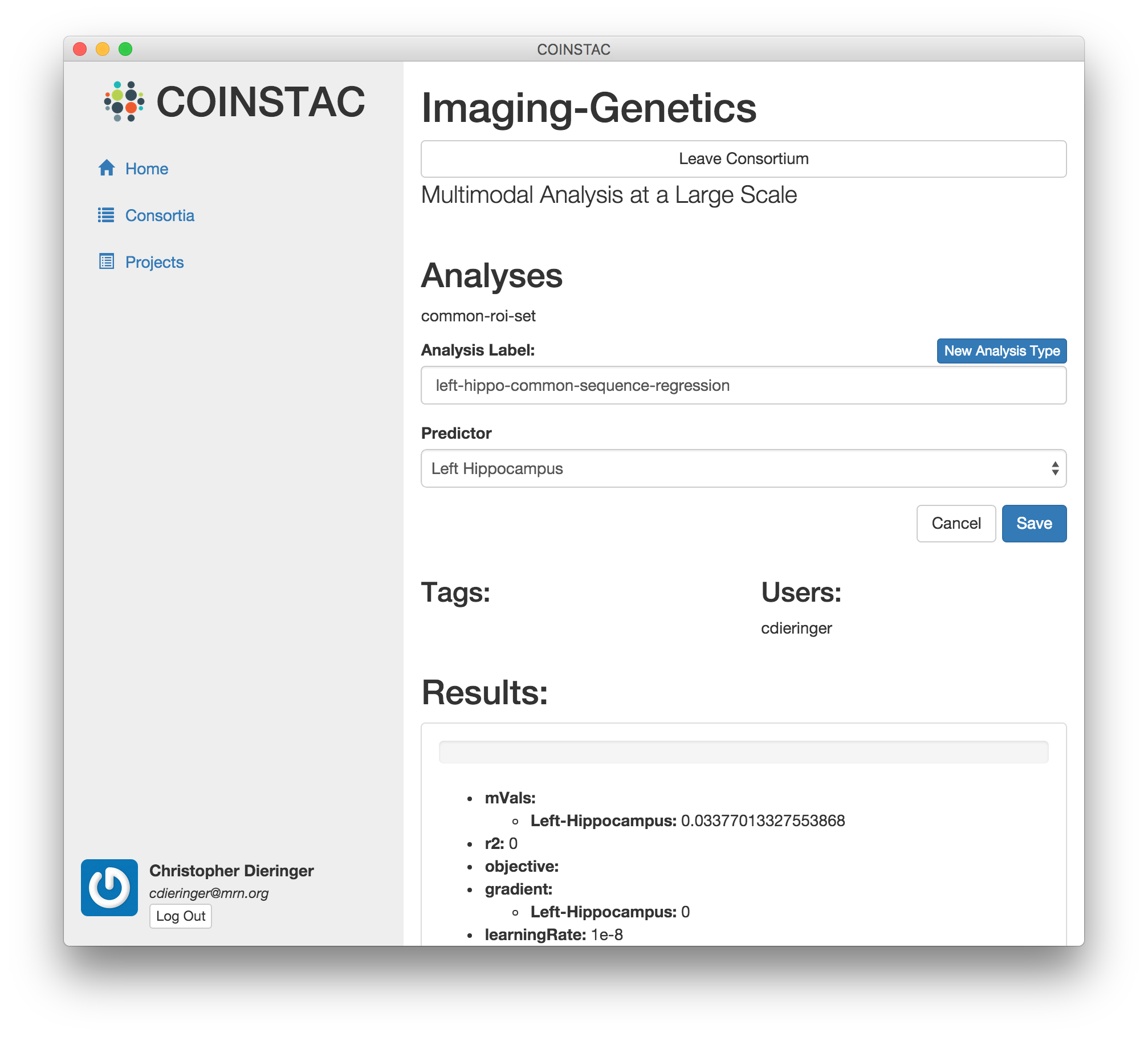Click the Projects document icon
Screen dimensions: 1148x1037
click(107, 262)
